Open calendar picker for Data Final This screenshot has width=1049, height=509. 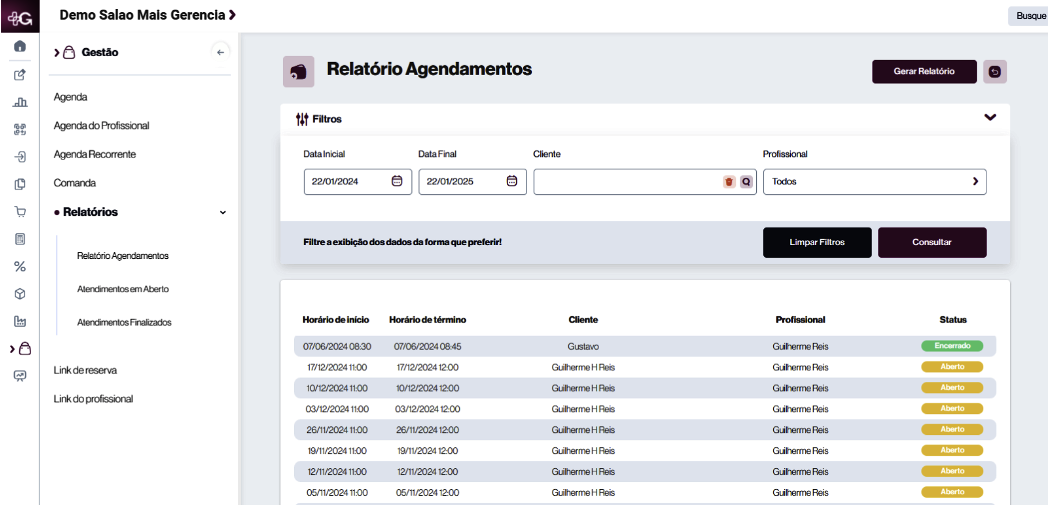tap(512, 182)
